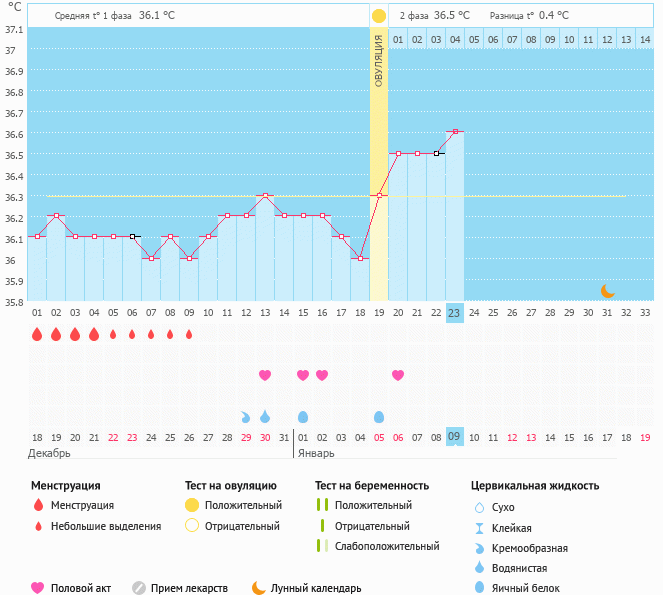
Task: Click the moon icon on cycle day 31
Action: point(607,291)
